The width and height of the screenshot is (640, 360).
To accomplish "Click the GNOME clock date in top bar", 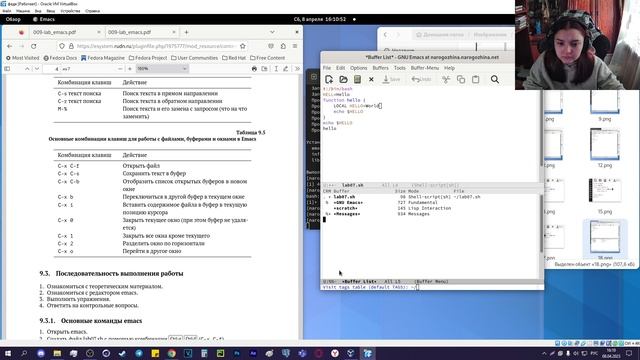I will click(x=320, y=19).
